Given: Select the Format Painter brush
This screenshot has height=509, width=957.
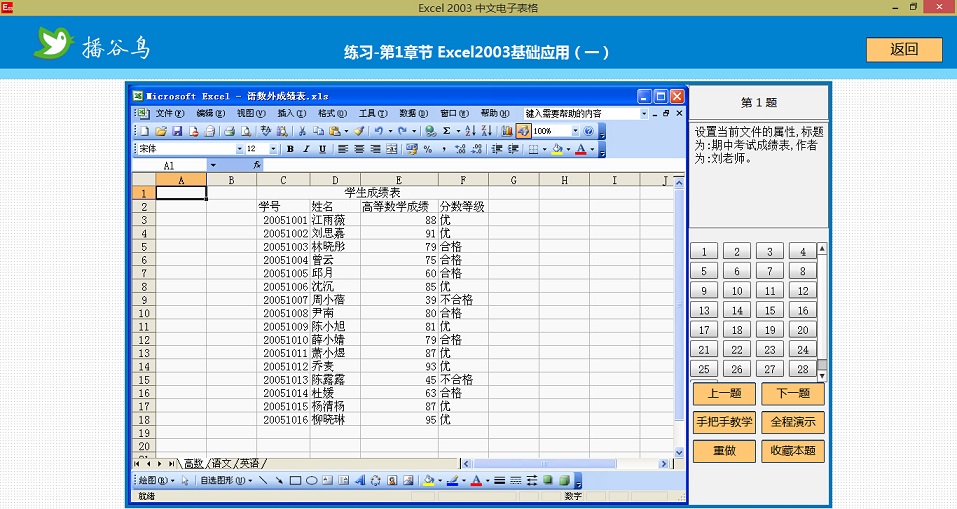Looking at the screenshot, I should coord(359,131).
